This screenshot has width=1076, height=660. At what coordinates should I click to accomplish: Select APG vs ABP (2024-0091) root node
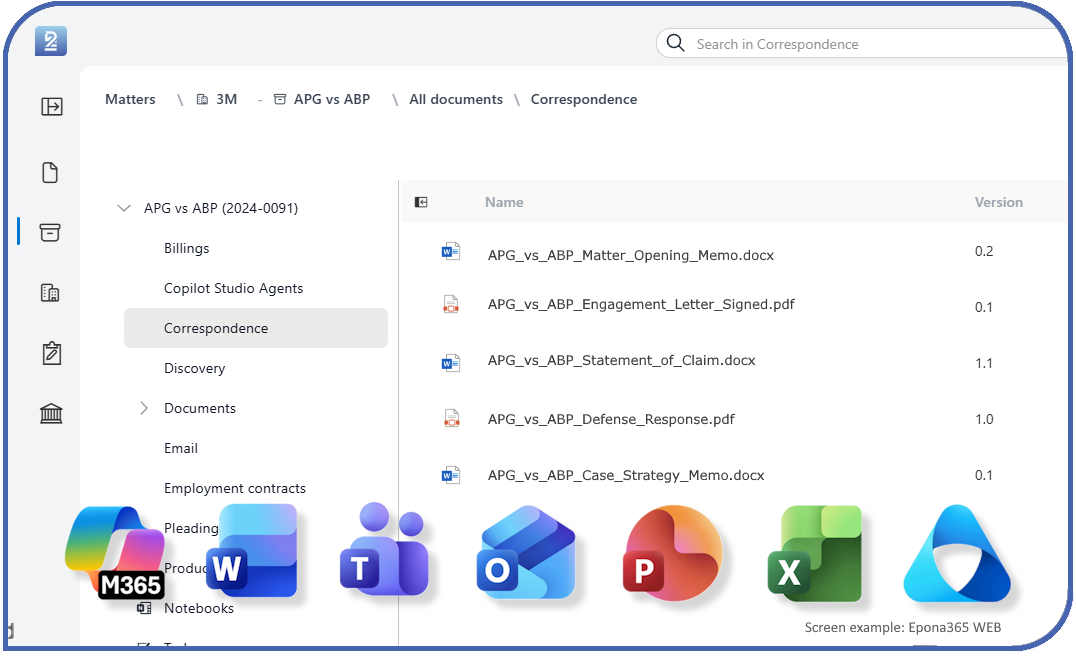point(221,209)
